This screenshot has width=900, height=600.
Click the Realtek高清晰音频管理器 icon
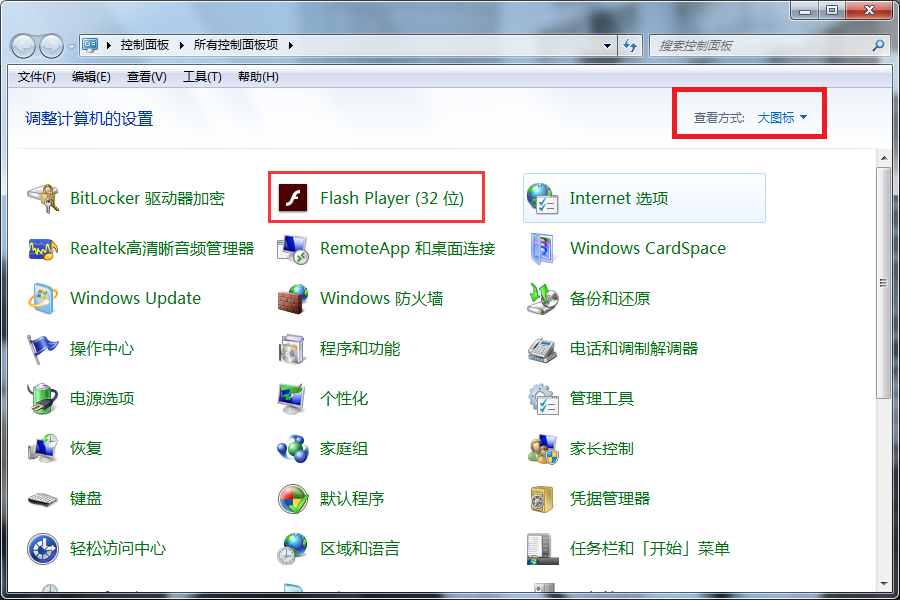pyautogui.click(x=43, y=248)
